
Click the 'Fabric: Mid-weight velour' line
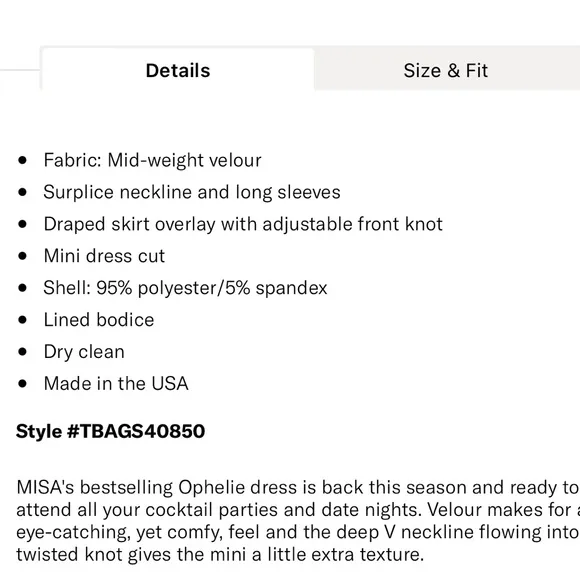[x=152, y=161]
